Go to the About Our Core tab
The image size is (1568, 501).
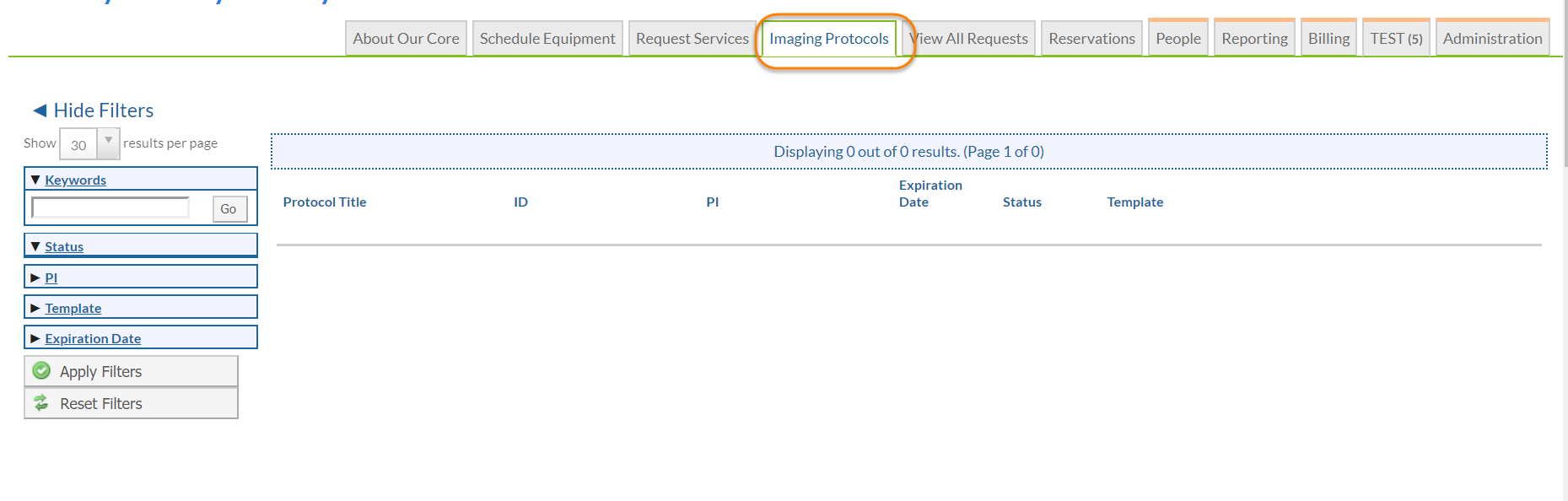(x=406, y=39)
